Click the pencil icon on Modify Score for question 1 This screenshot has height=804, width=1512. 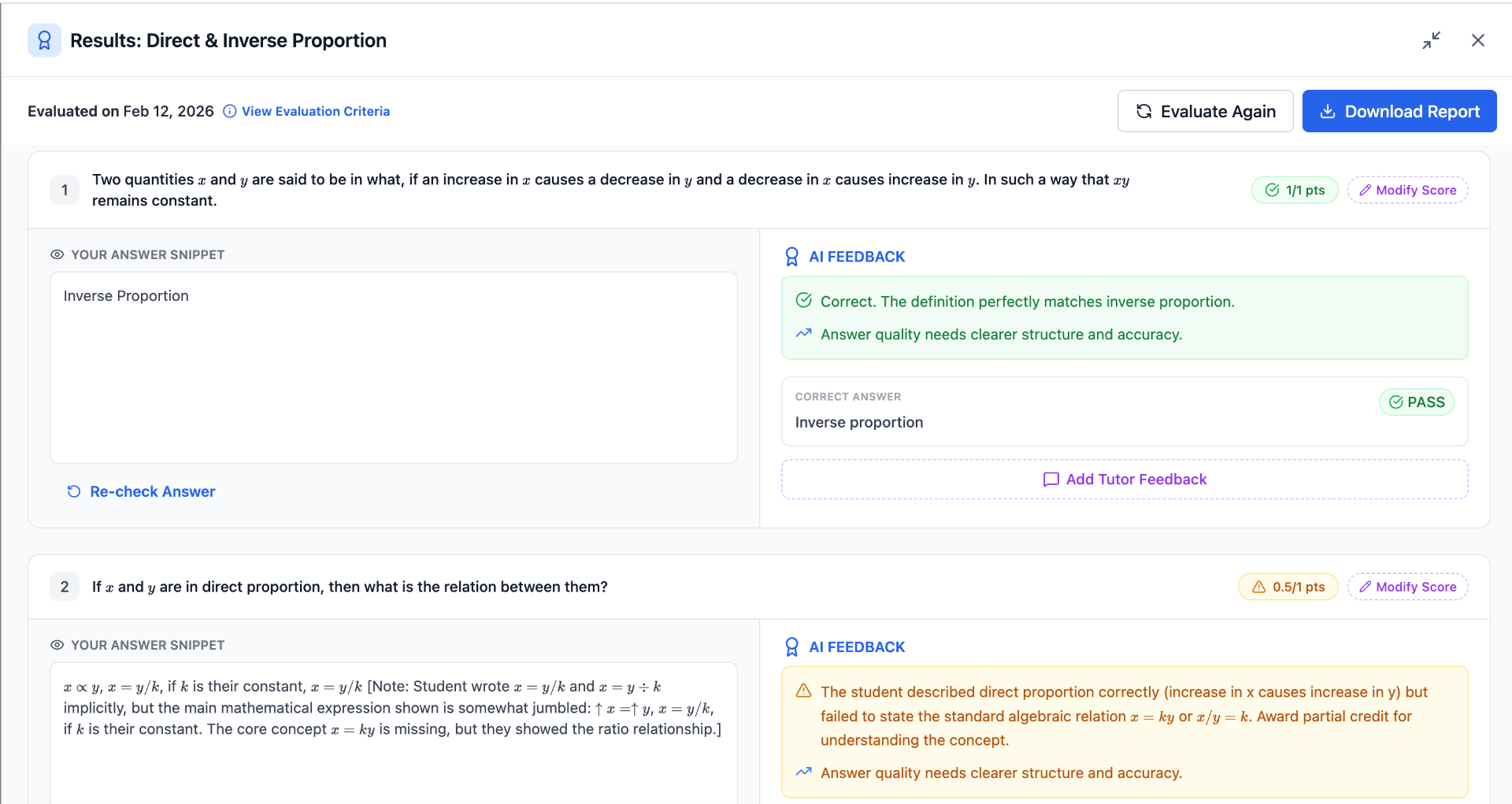click(1366, 190)
